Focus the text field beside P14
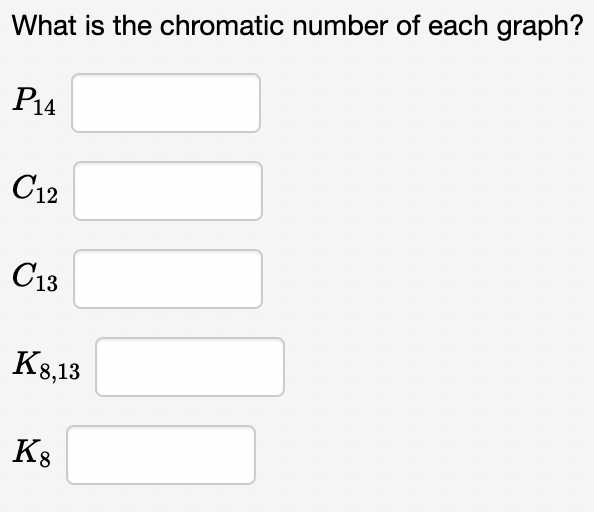The height and width of the screenshot is (512, 594). point(166,103)
